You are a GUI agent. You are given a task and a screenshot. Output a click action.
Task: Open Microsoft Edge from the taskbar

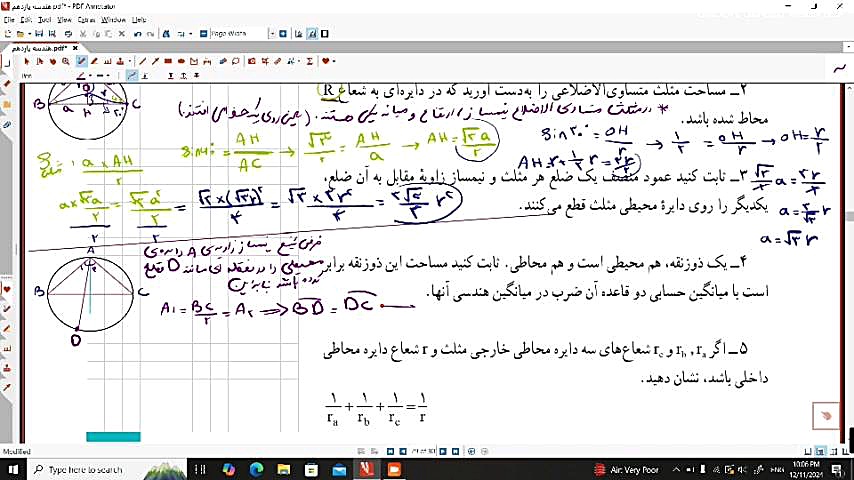[256, 469]
